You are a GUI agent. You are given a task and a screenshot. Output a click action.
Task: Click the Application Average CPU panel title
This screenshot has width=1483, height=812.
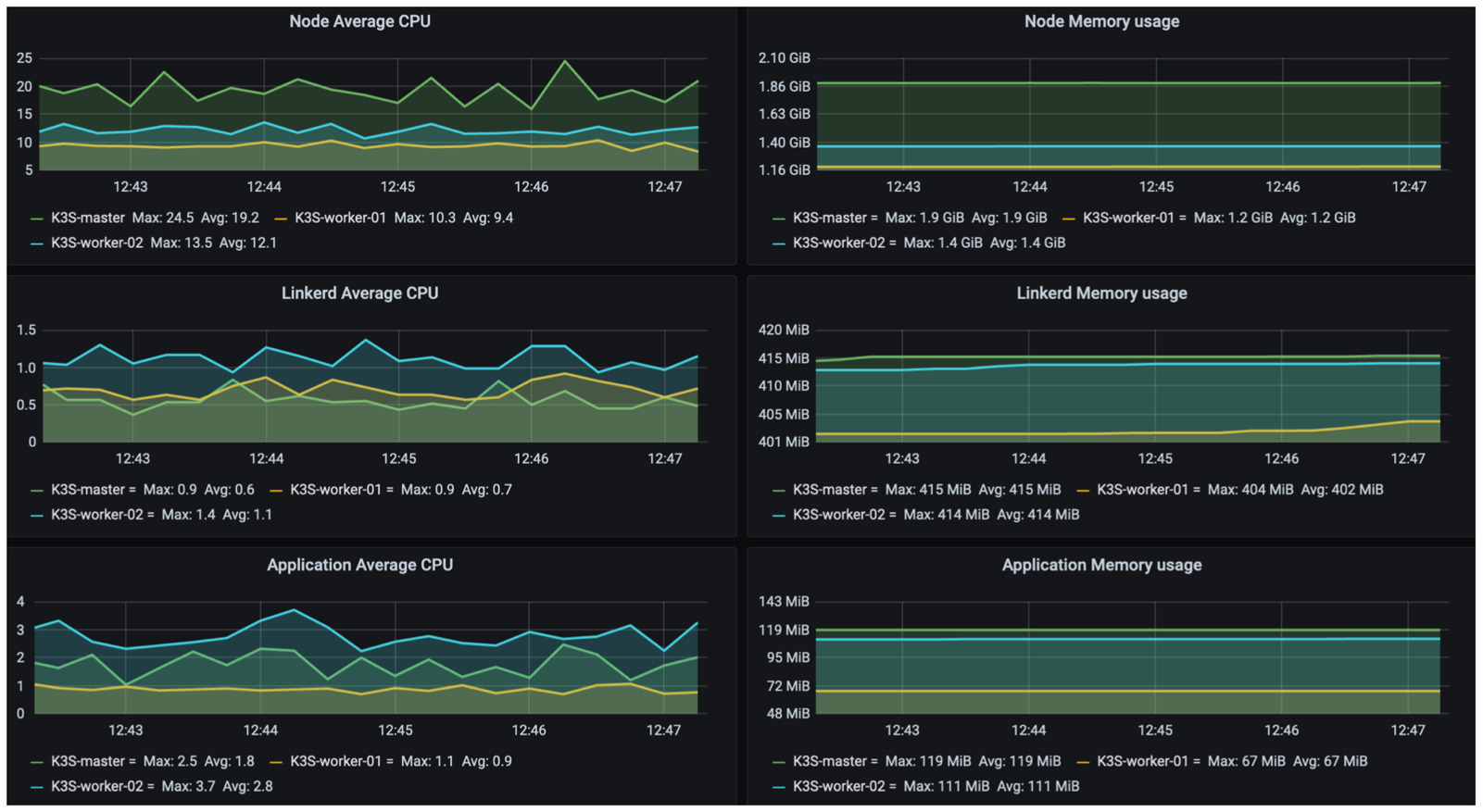(x=359, y=565)
